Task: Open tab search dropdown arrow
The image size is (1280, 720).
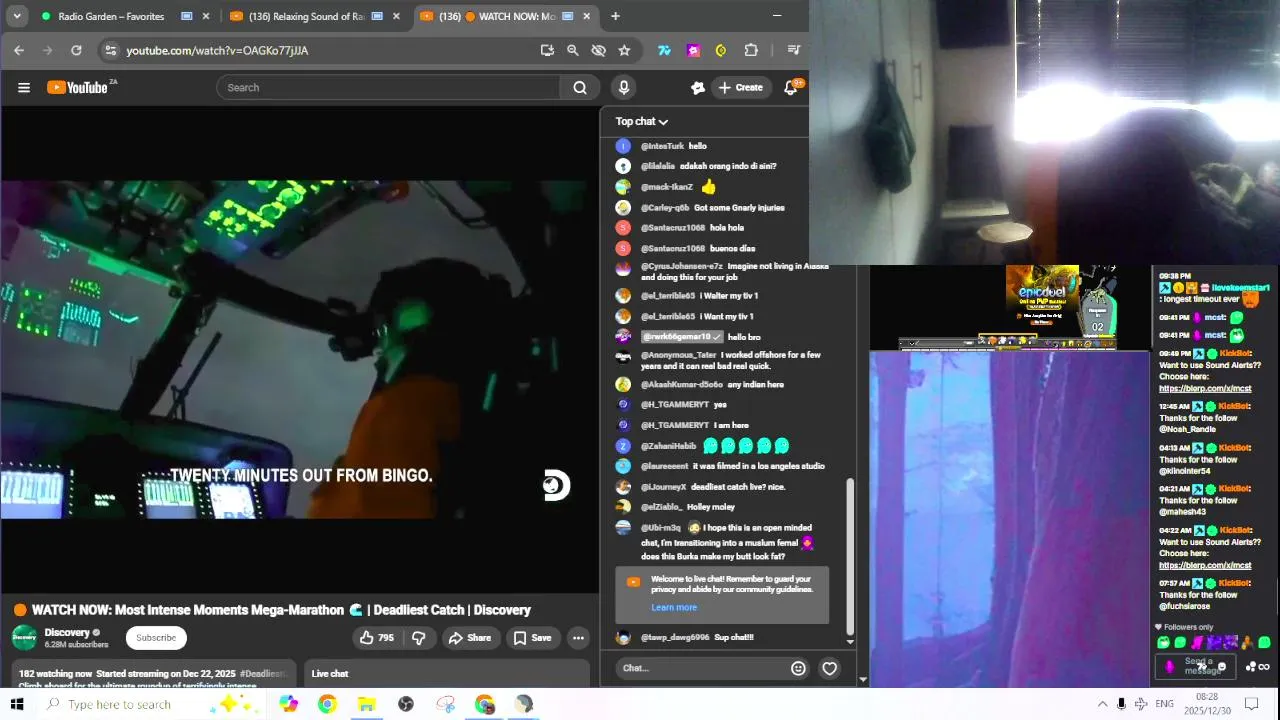Action: tap(17, 16)
